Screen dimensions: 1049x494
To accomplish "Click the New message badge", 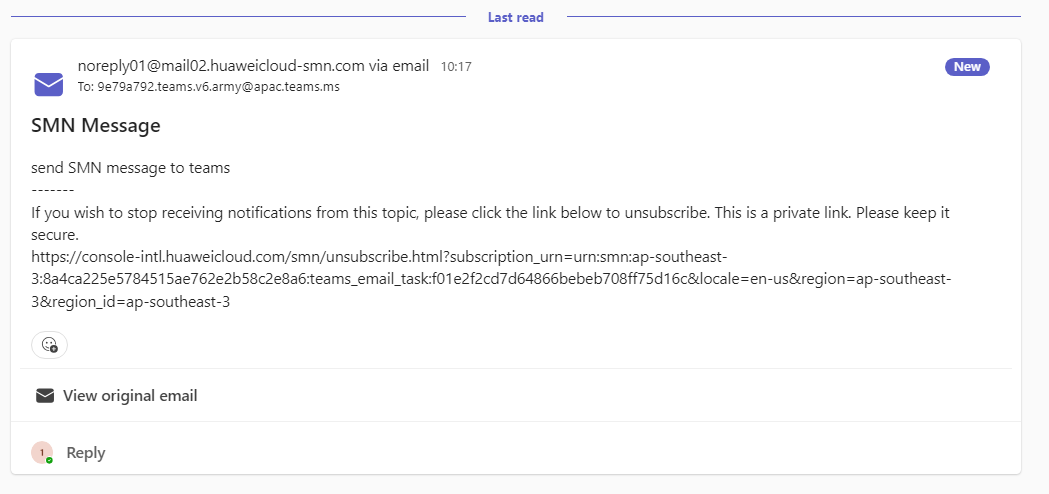I will pos(967,67).
